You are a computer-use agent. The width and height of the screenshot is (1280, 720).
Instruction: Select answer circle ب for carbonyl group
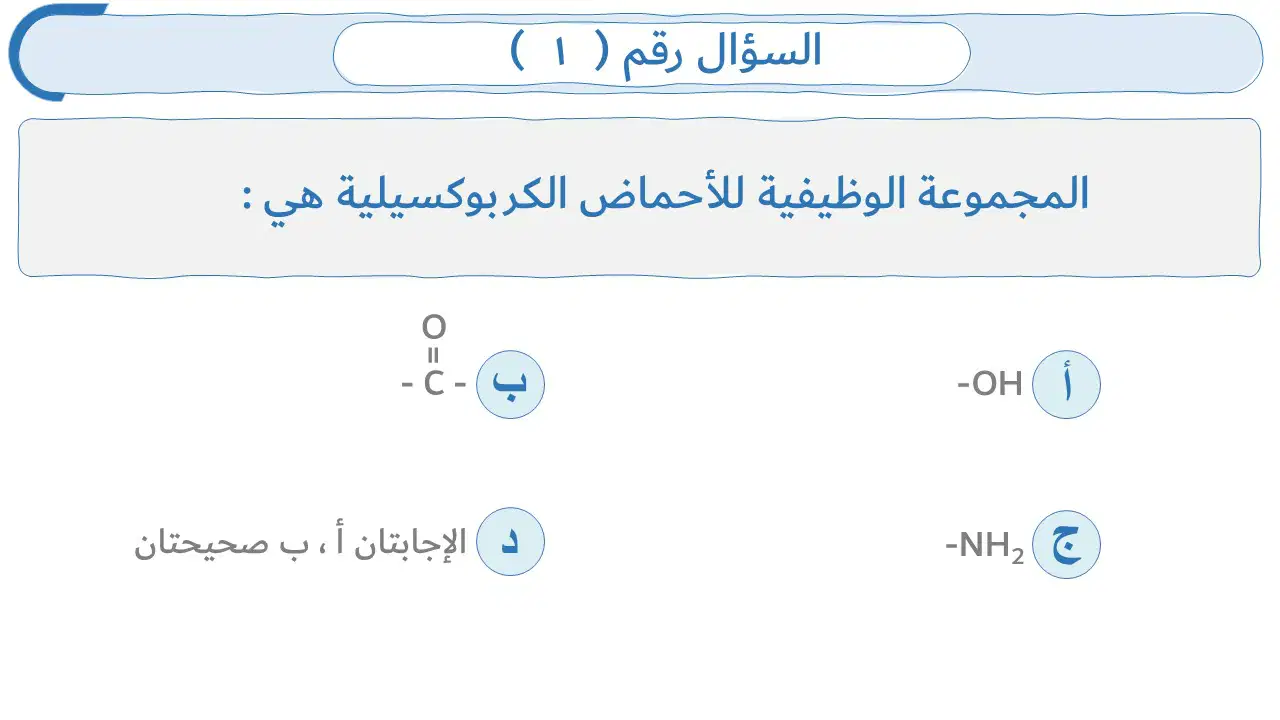point(510,384)
